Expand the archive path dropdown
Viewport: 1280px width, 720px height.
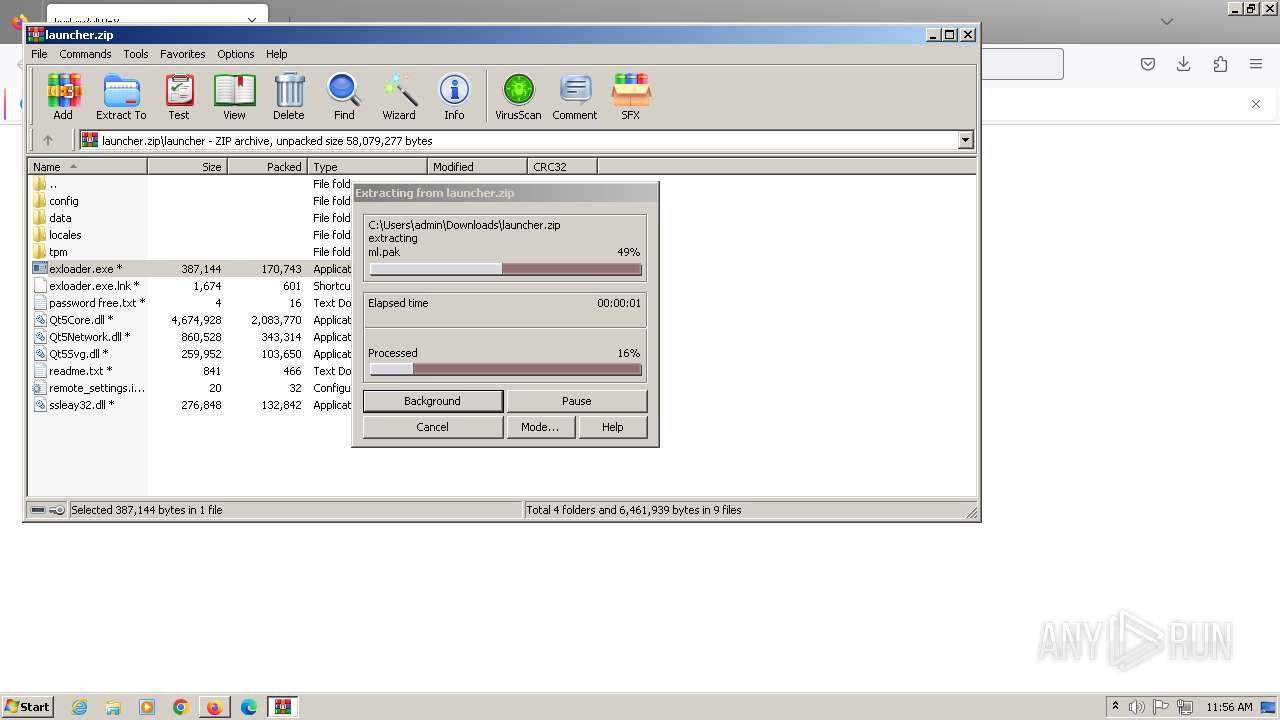[966, 141]
